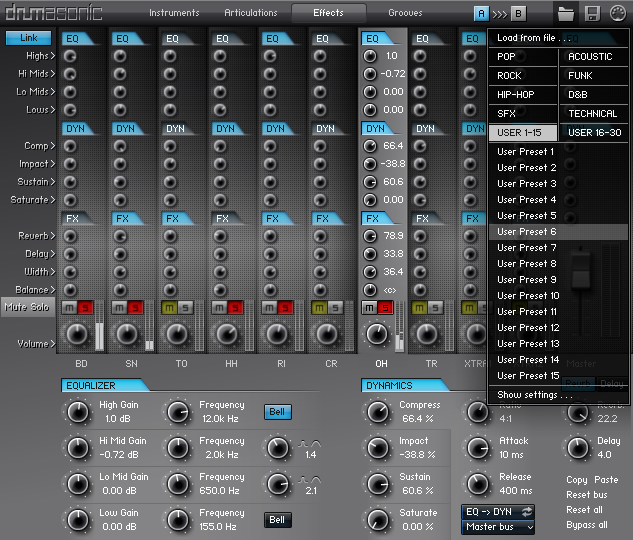Switch to the Grooves tab

[405, 13]
